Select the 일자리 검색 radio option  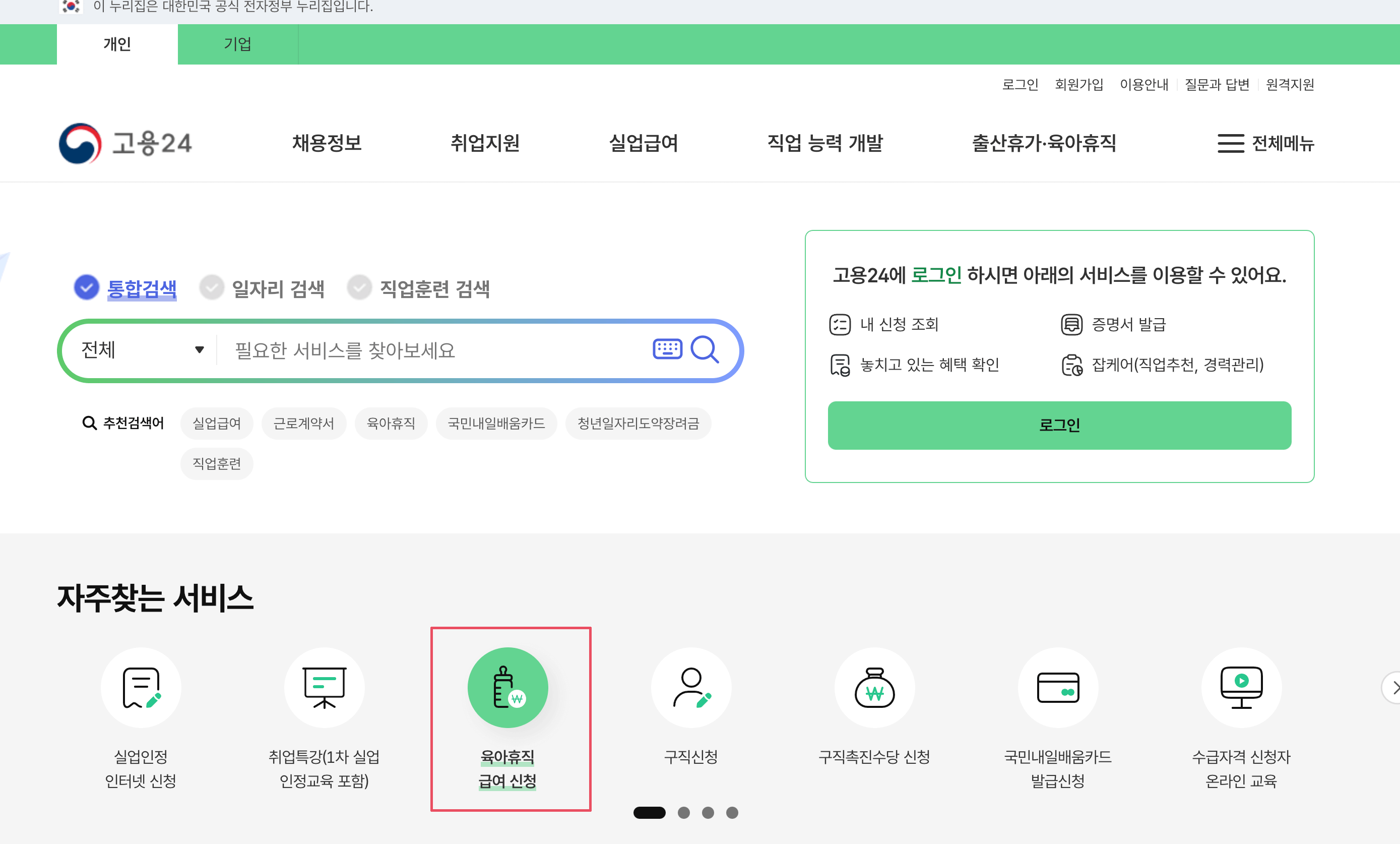coord(212,287)
